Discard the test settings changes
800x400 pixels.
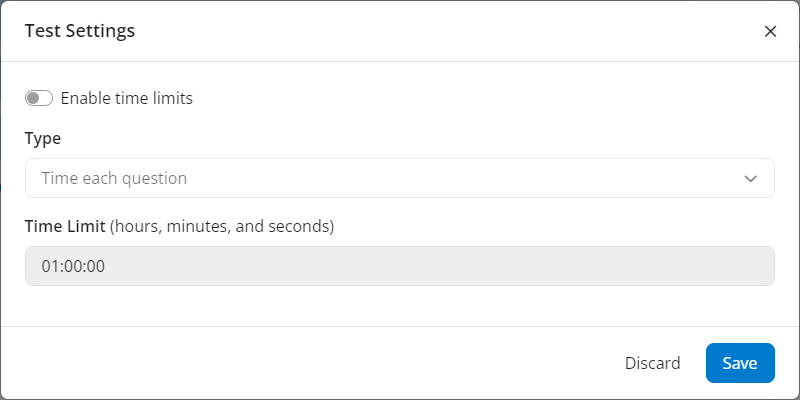(x=652, y=363)
